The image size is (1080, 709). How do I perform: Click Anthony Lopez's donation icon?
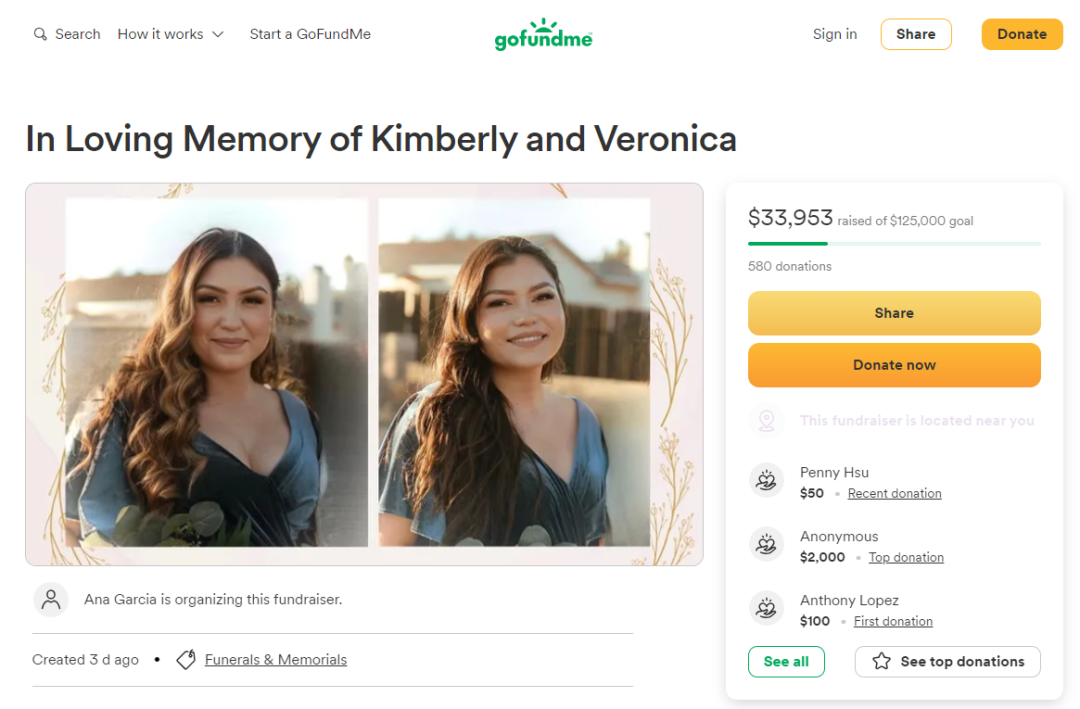(x=766, y=609)
